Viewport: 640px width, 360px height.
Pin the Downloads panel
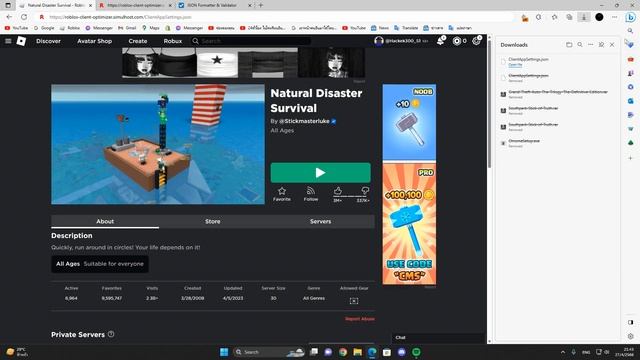point(601,44)
